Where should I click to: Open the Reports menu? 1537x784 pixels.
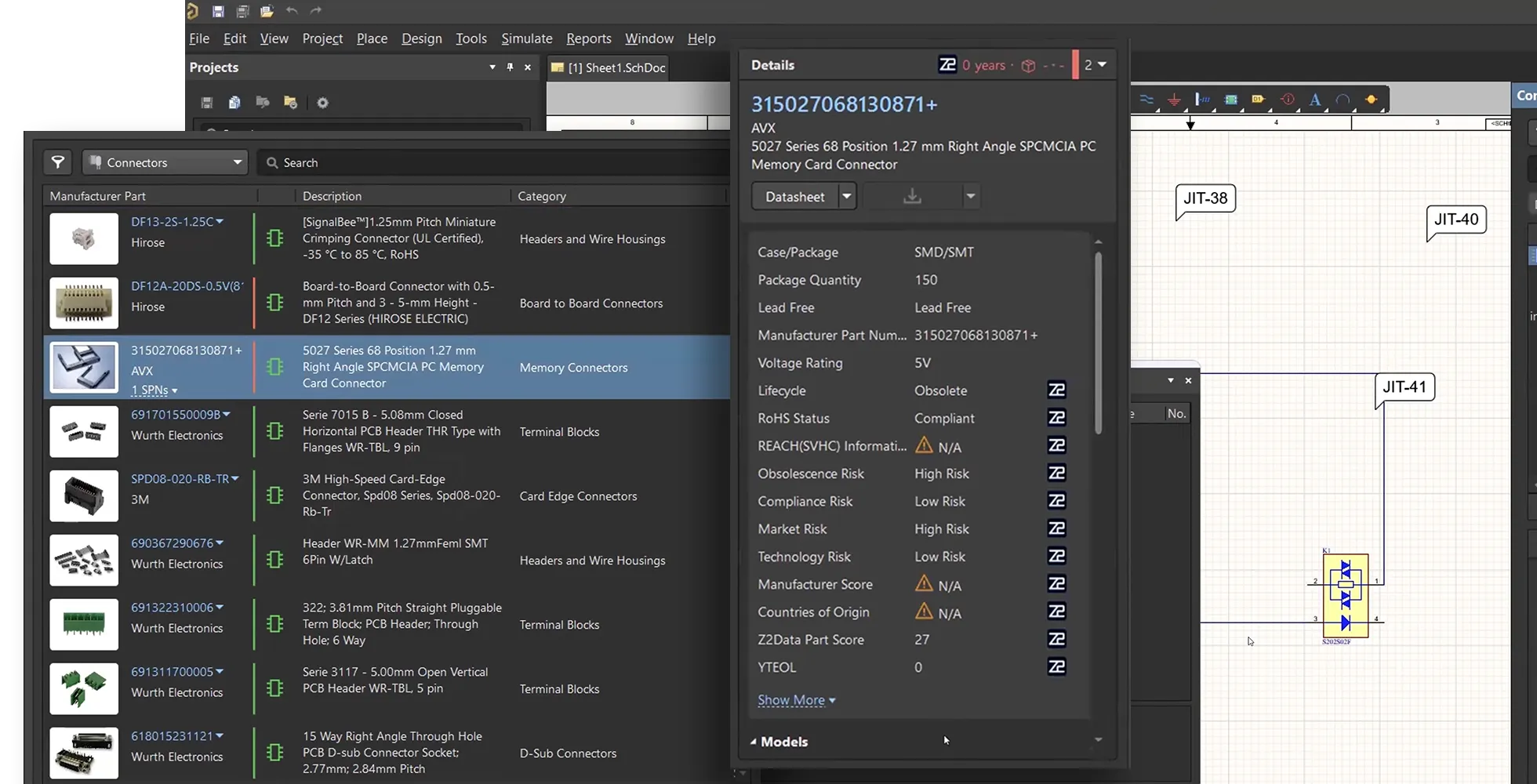(589, 38)
